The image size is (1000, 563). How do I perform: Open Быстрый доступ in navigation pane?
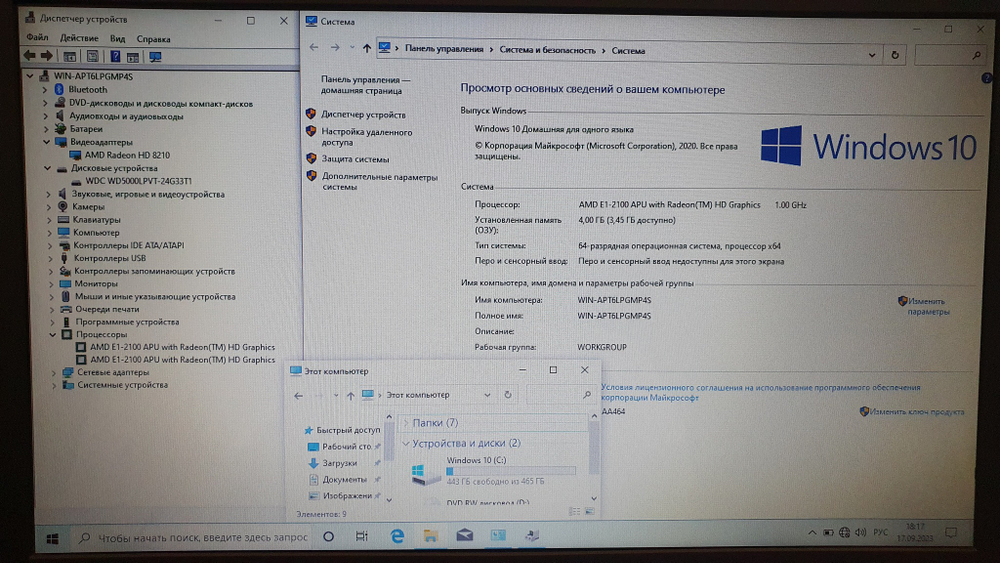click(348, 430)
